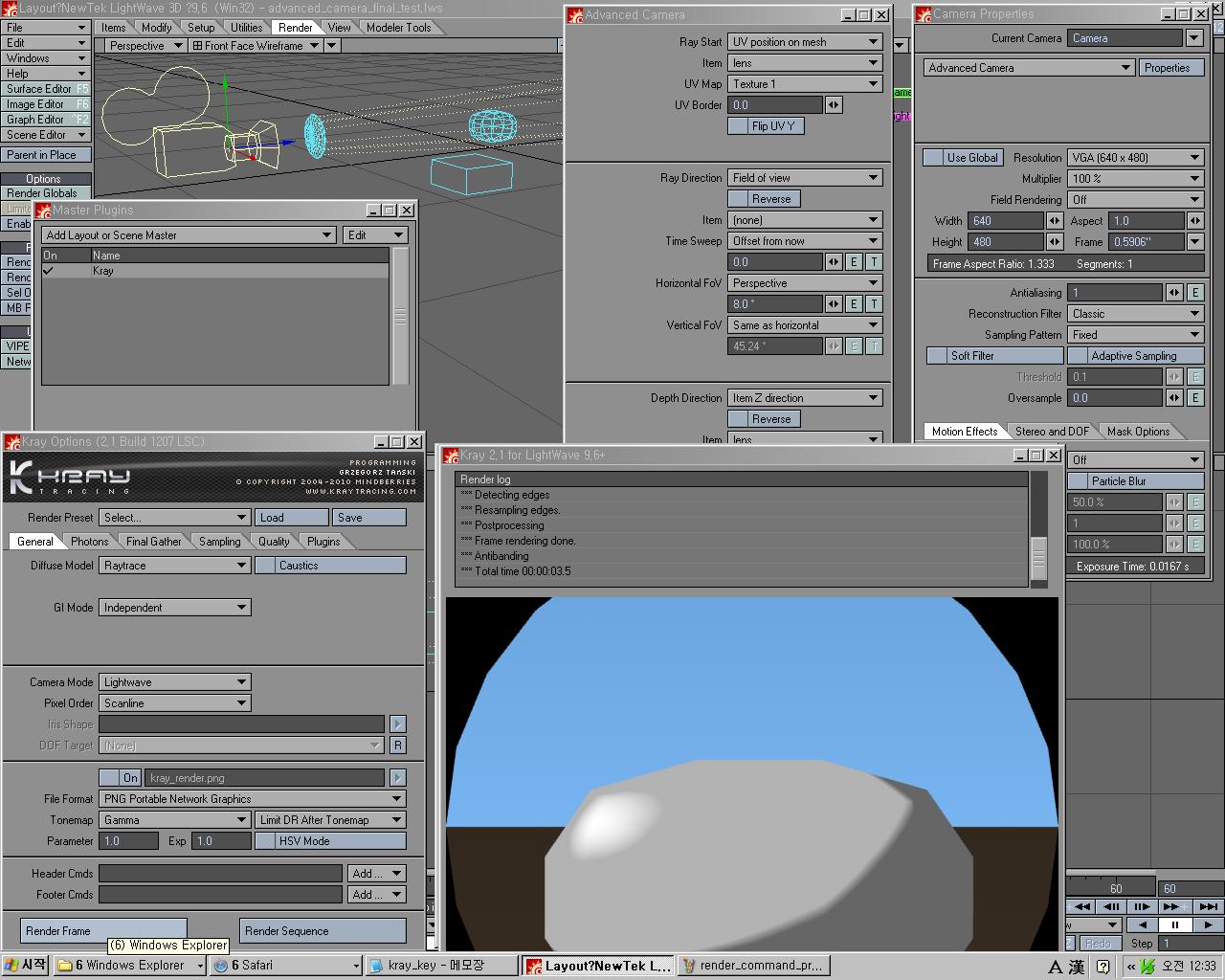Screen dimensions: 1225x980
Task: Toggle the Adaptive Sampling option
Action: (1134, 356)
